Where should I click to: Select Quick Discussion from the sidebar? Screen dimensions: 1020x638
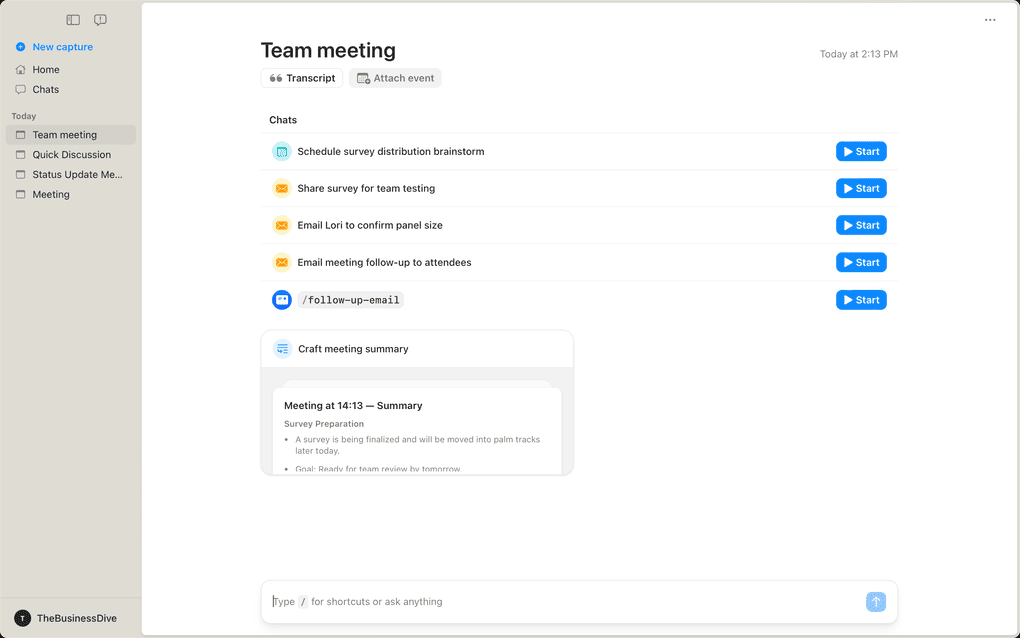[71, 155]
